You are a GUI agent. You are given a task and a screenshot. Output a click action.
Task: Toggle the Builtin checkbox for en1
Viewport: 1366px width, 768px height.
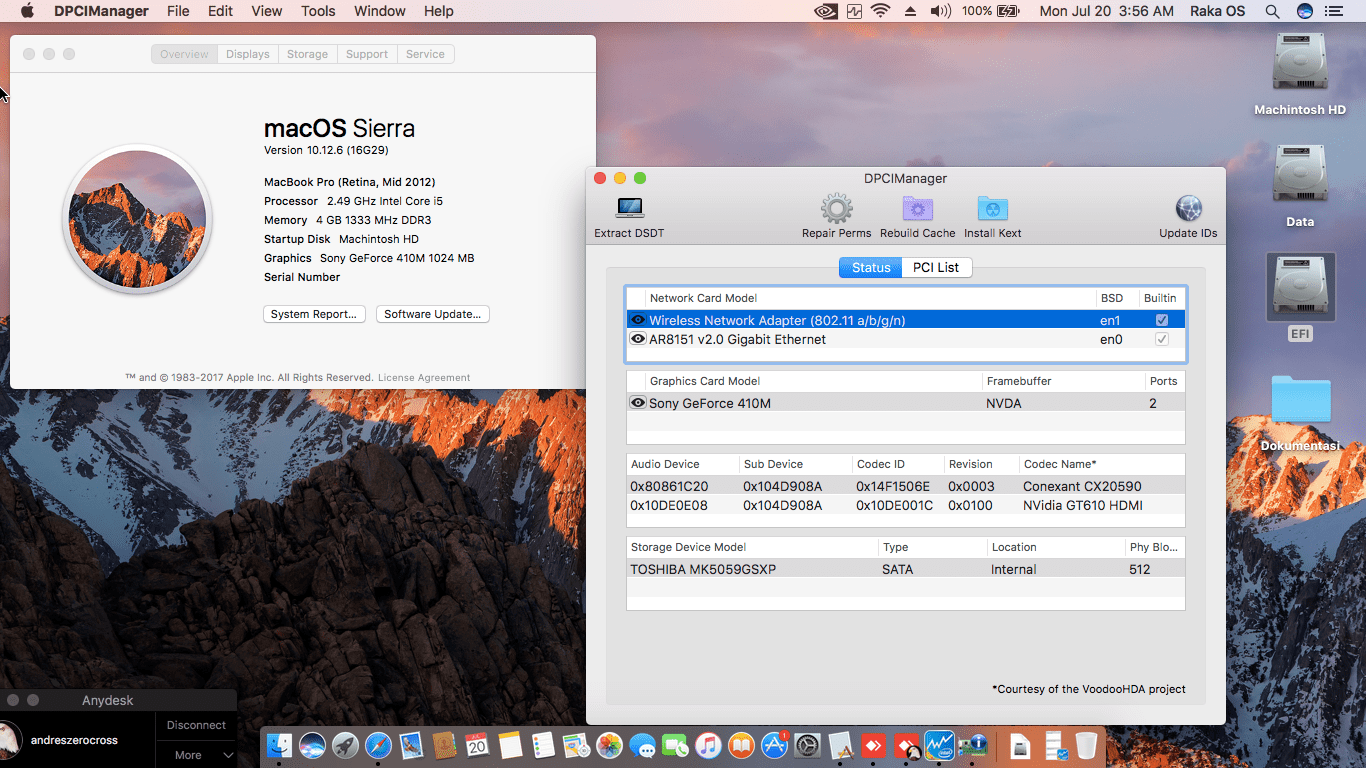[x=1161, y=320]
